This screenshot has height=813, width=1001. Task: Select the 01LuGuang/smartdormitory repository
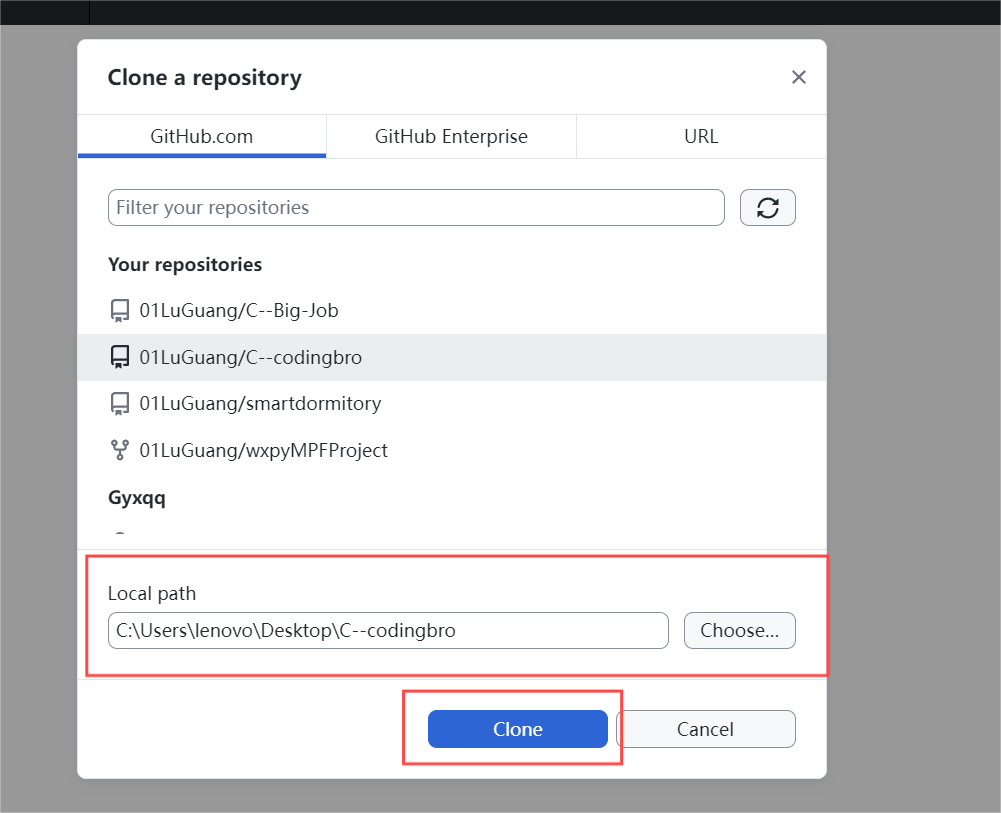(x=452, y=404)
